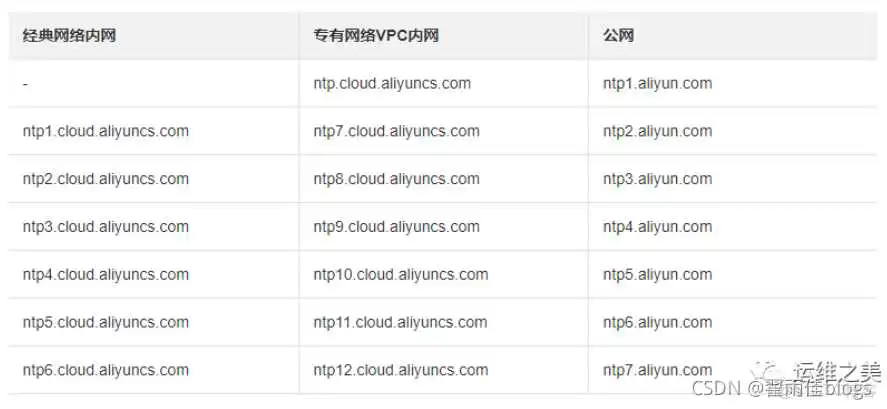
Task: Click ntp6.aliyun.com public address
Action: (x=657, y=322)
